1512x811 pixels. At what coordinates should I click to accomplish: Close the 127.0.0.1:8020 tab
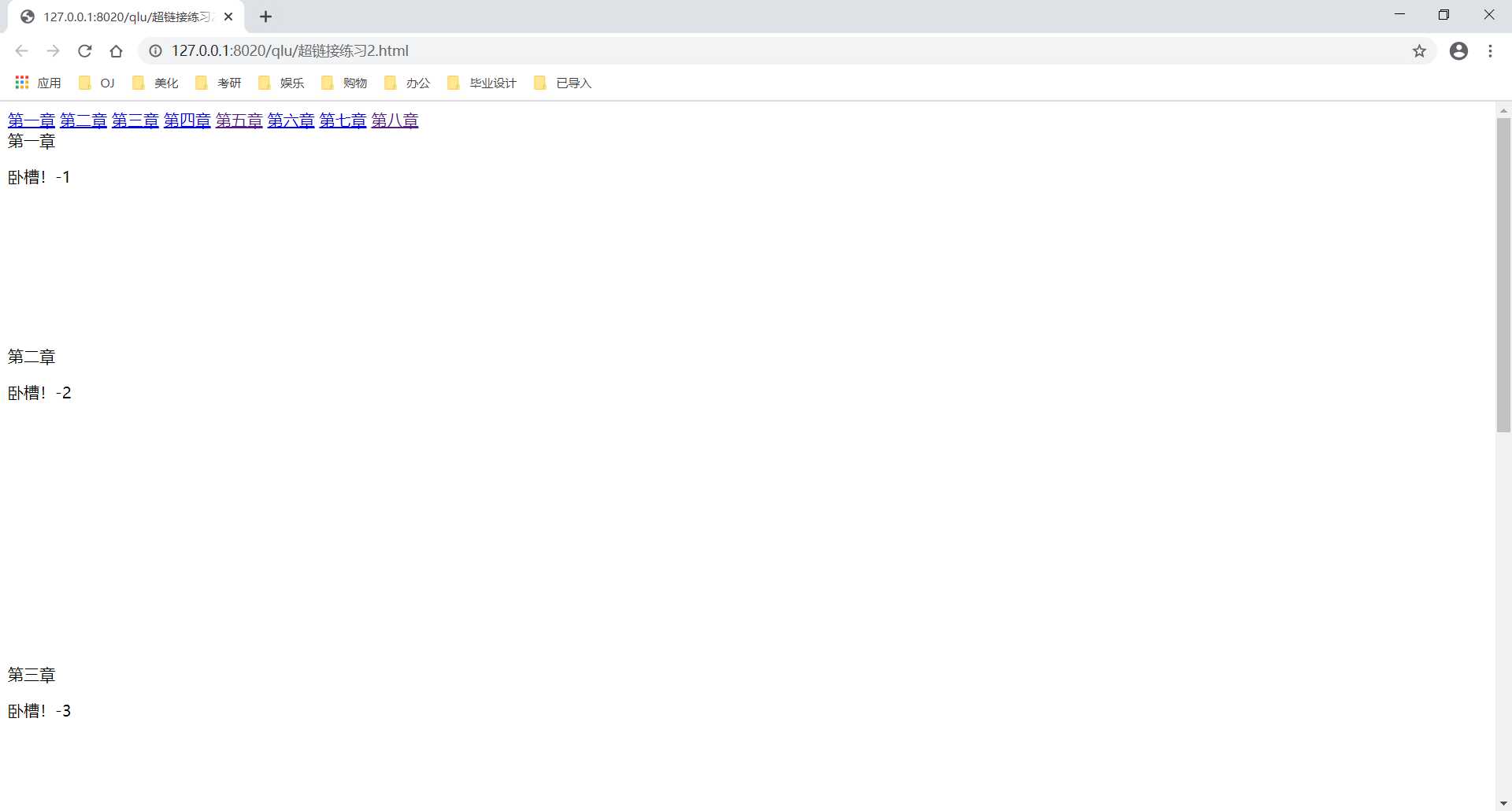click(x=228, y=17)
